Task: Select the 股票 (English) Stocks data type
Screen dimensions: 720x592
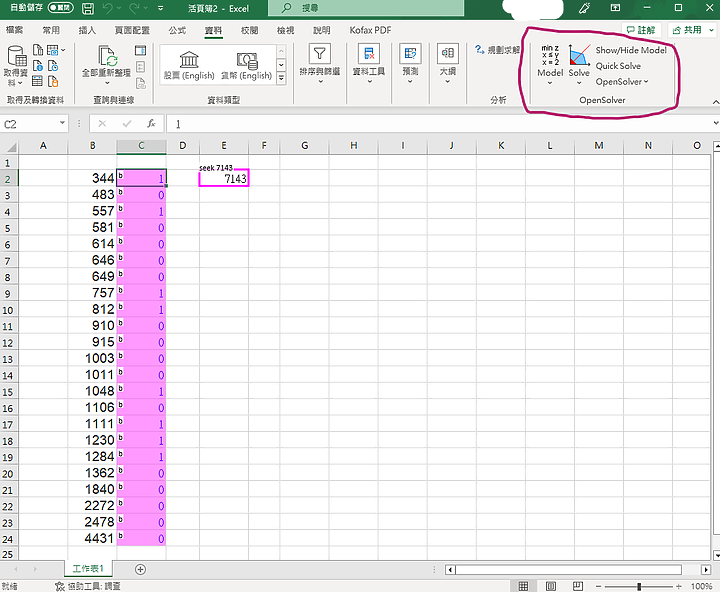Action: 189,65
